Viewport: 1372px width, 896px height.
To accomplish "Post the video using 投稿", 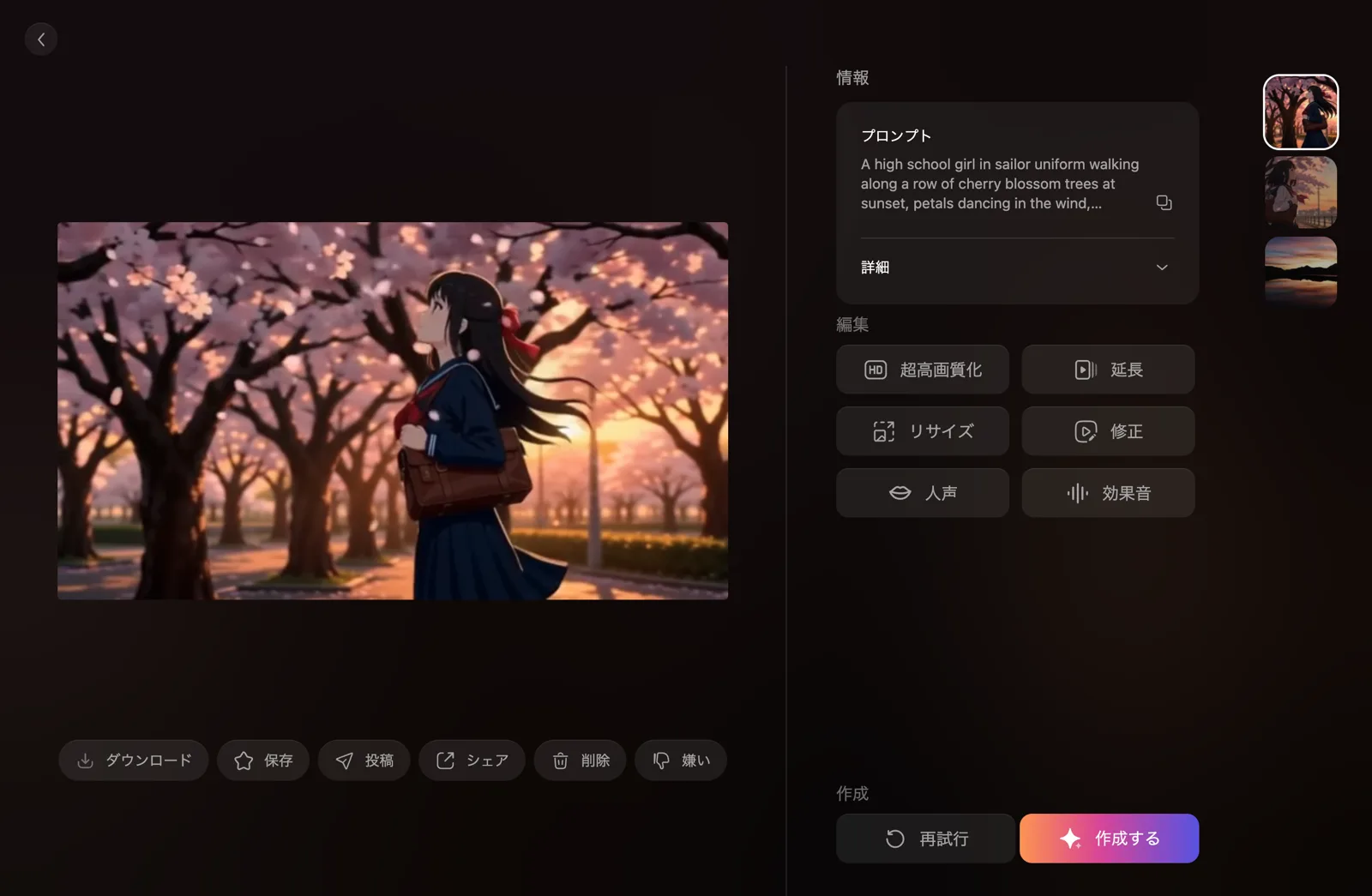I will [x=364, y=761].
